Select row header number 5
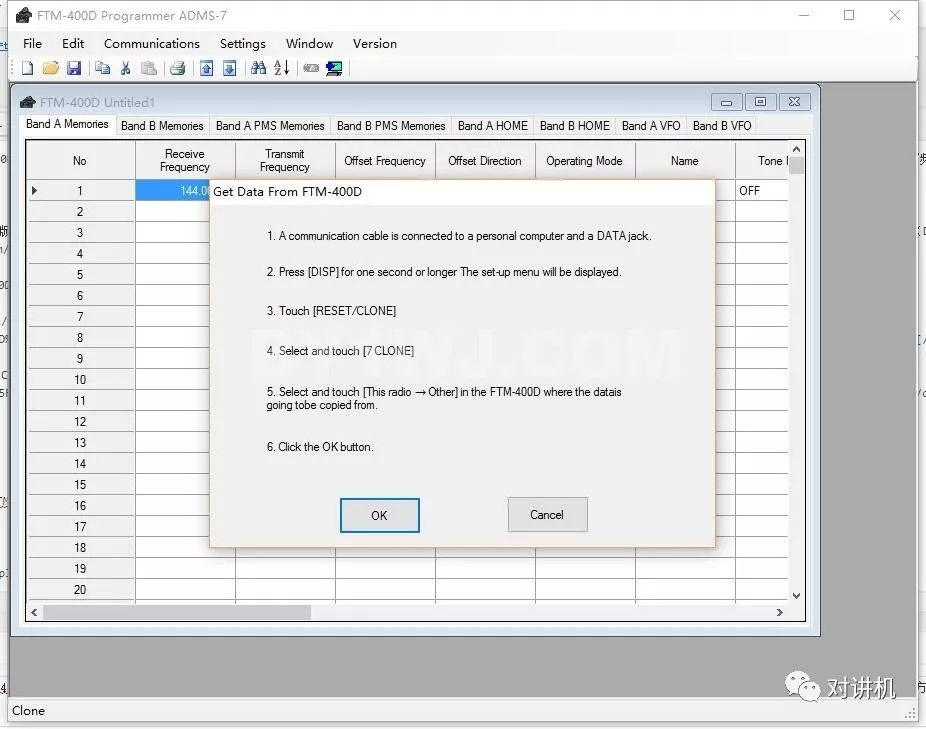Image resolution: width=926 pixels, height=729 pixels. [80, 275]
